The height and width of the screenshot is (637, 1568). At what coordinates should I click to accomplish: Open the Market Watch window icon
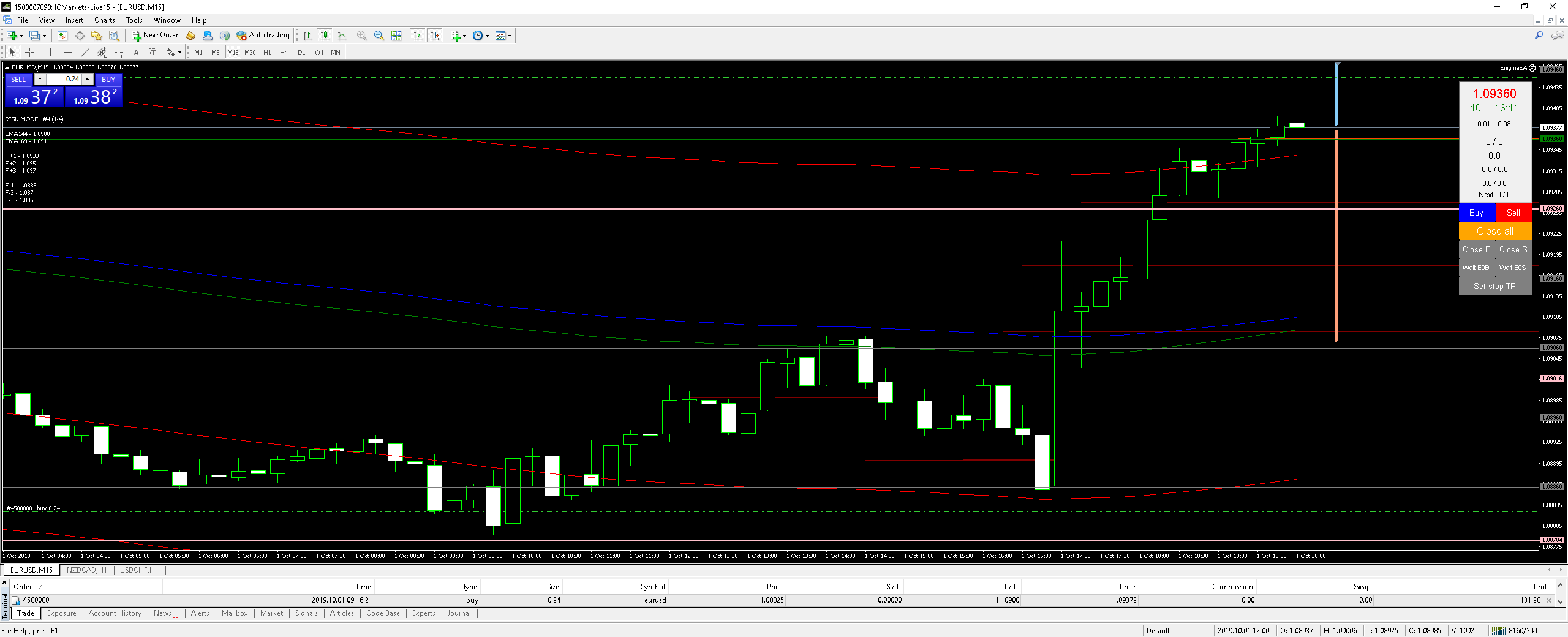(62, 36)
